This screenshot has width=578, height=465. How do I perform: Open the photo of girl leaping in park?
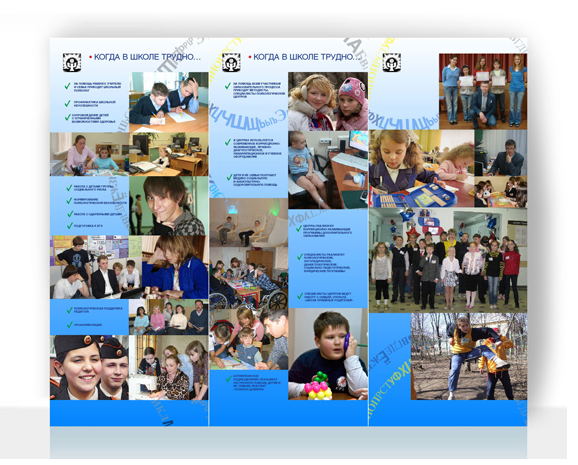(x=469, y=357)
